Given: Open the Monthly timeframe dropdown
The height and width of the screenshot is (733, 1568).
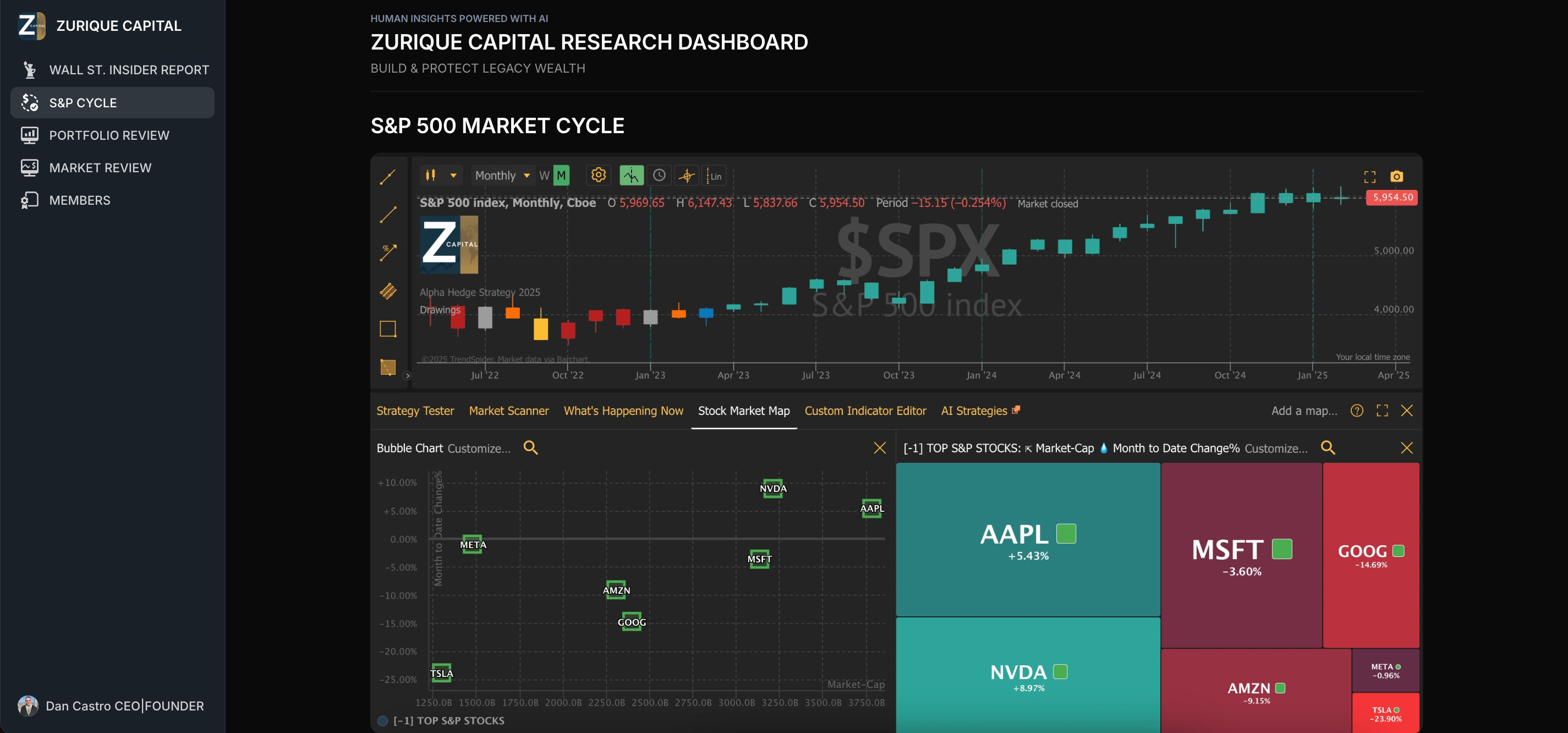Looking at the screenshot, I should tap(502, 176).
